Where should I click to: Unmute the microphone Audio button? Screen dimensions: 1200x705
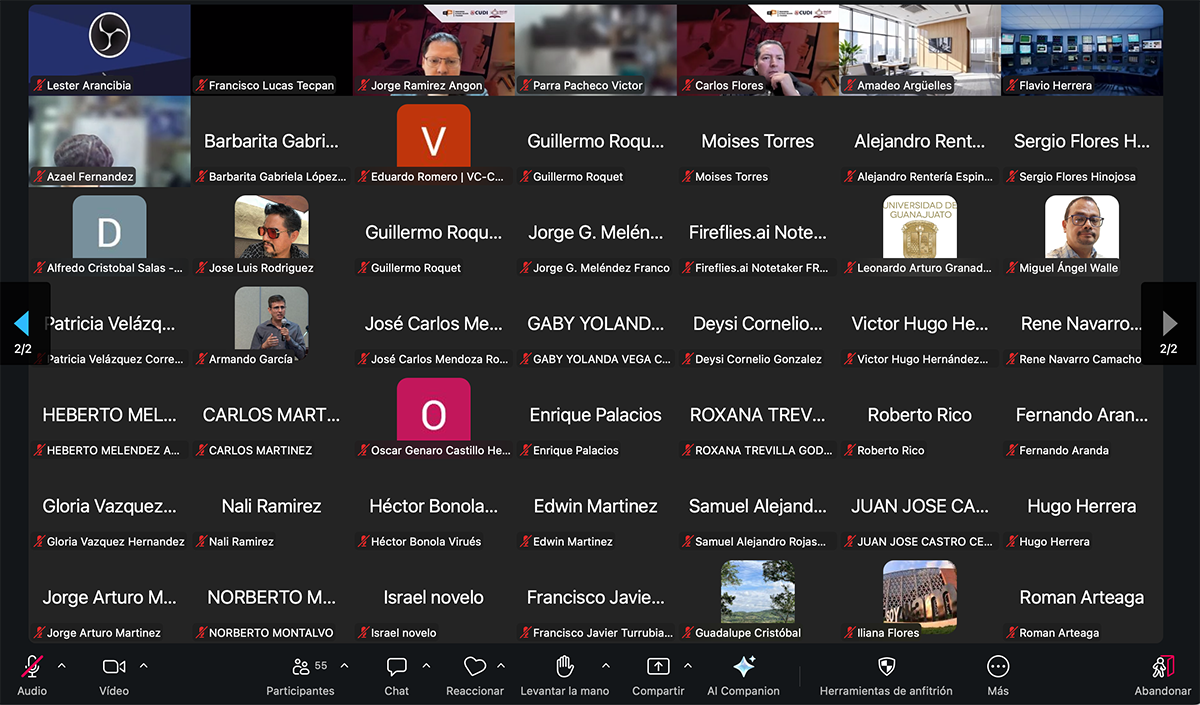[32, 667]
